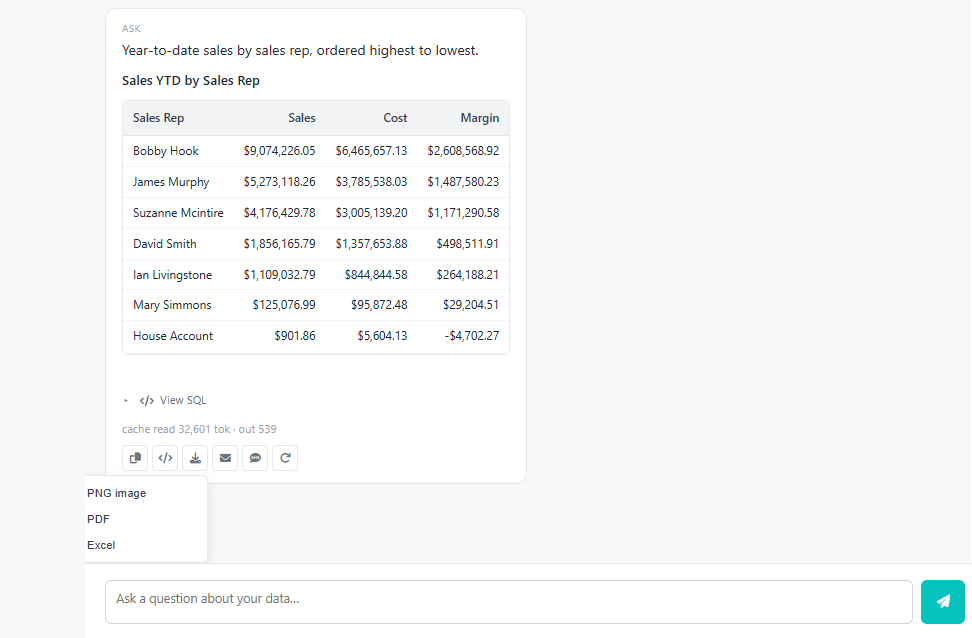Click Suzanne Mcintire's cost $3,005,139.20
The height and width of the screenshot is (638, 972).
pos(371,213)
